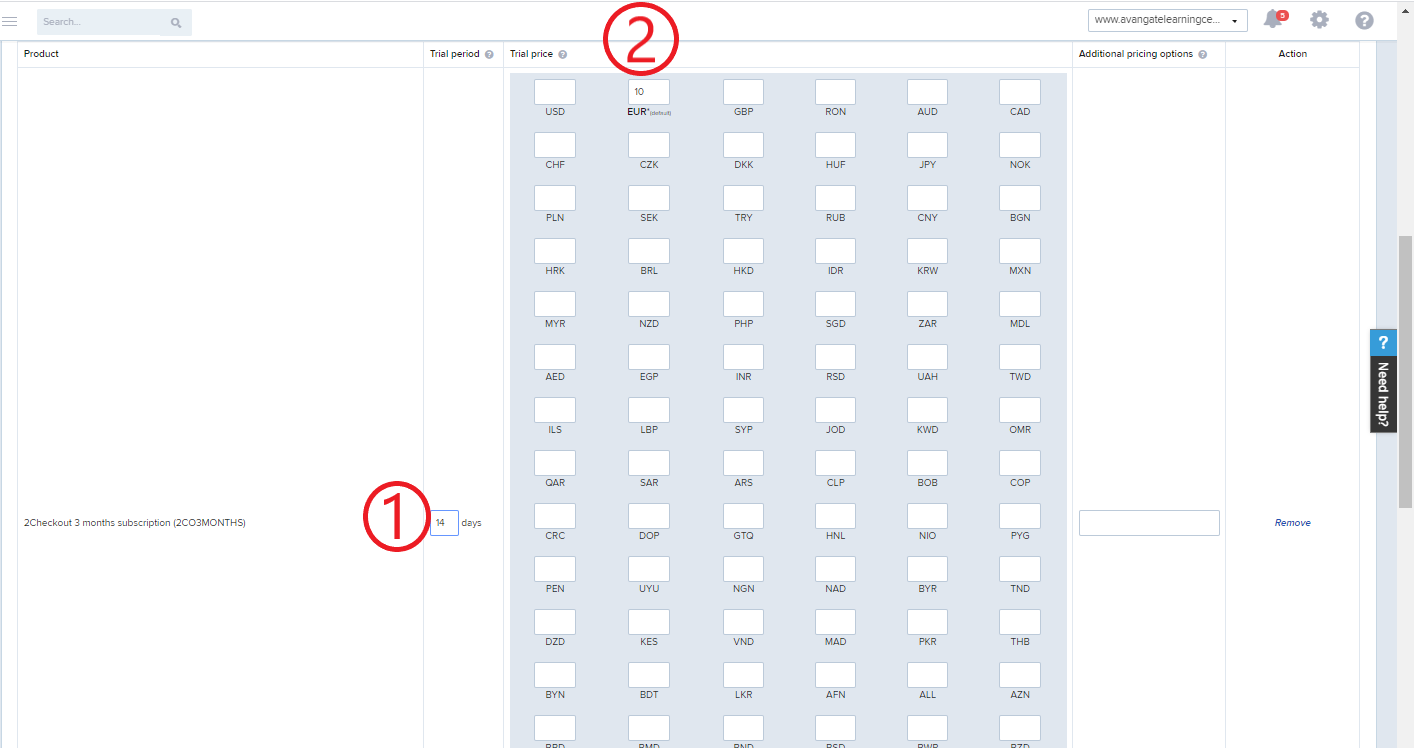1414x748 pixels.
Task: Click the Trial period help icon
Action: [489, 54]
